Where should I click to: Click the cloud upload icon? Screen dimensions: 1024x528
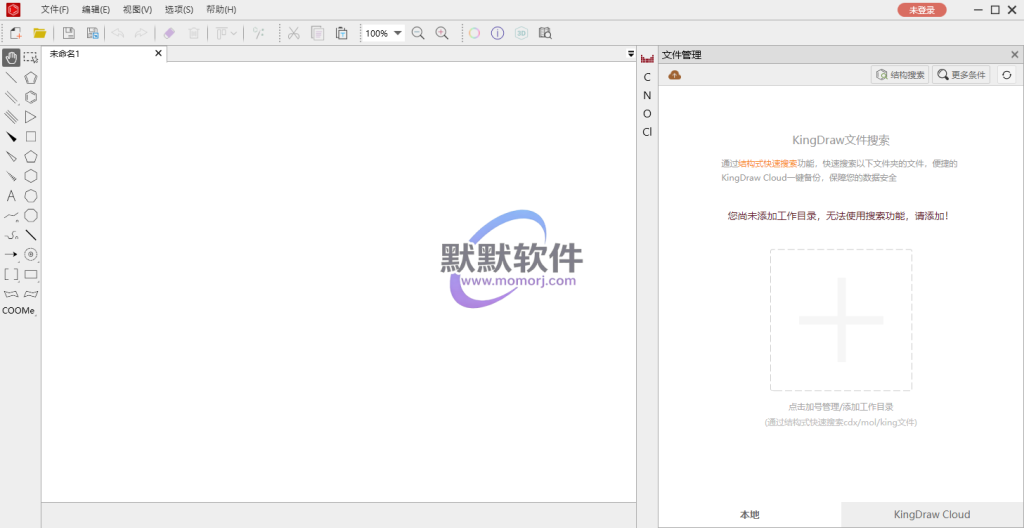(x=675, y=75)
